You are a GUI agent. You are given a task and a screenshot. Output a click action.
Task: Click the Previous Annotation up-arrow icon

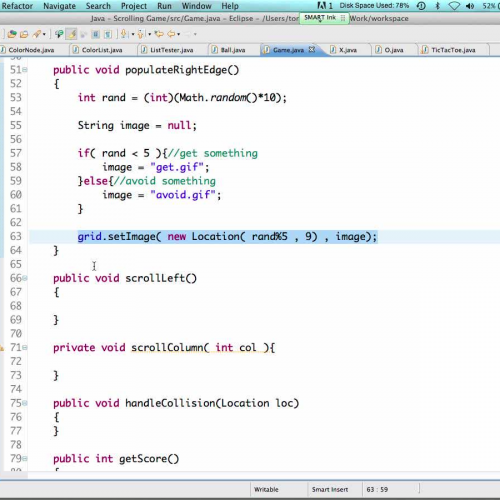(x=140, y=34)
